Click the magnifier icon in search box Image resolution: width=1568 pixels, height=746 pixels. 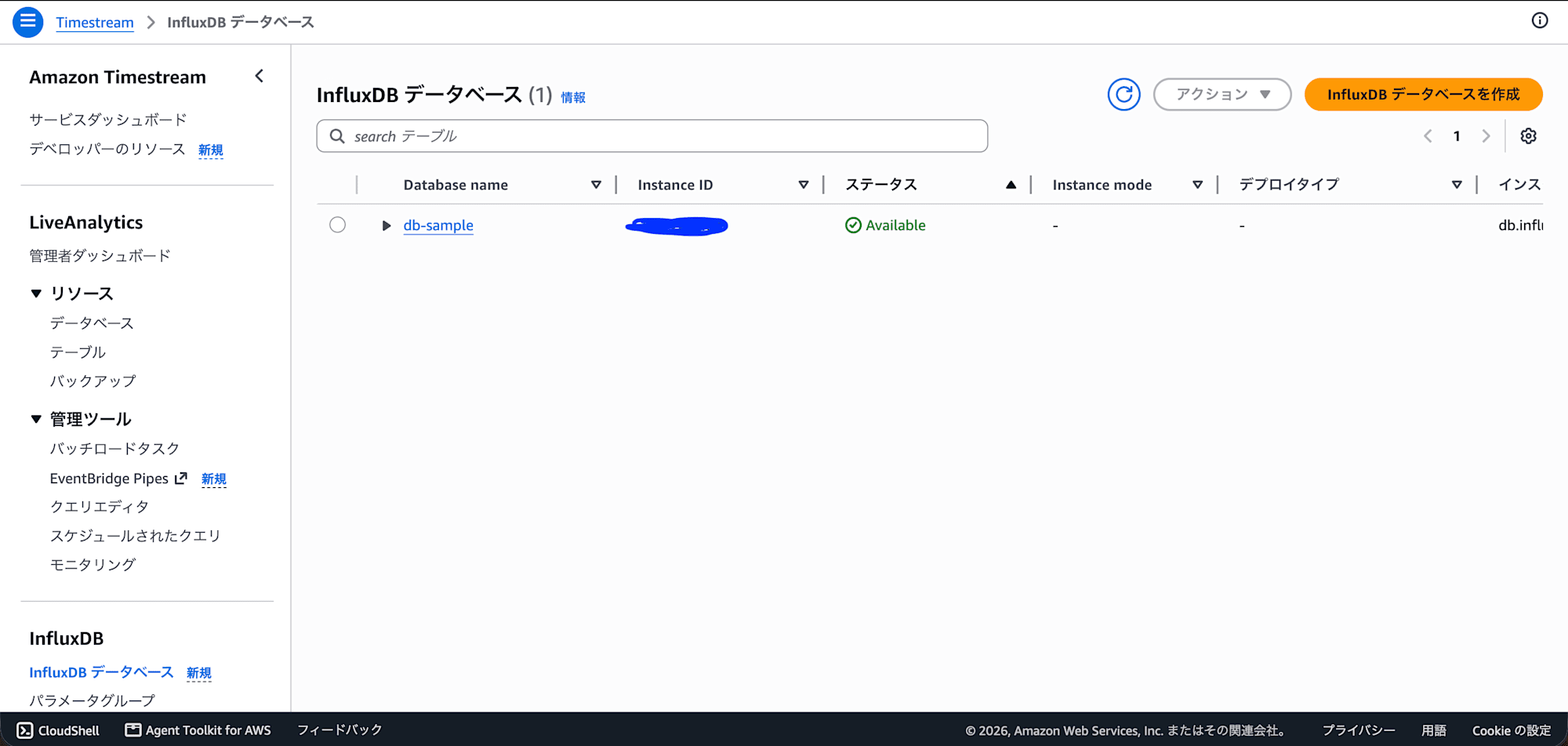337,136
